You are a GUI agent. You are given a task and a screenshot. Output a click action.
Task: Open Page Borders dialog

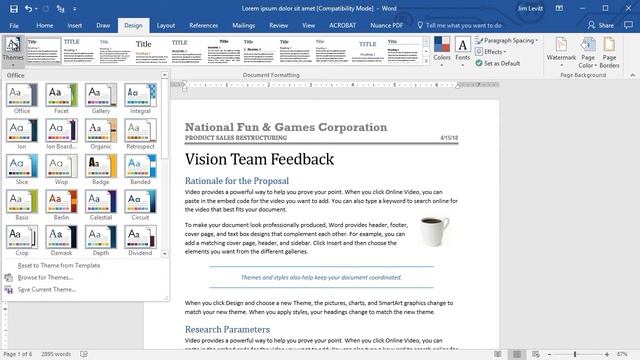609,51
